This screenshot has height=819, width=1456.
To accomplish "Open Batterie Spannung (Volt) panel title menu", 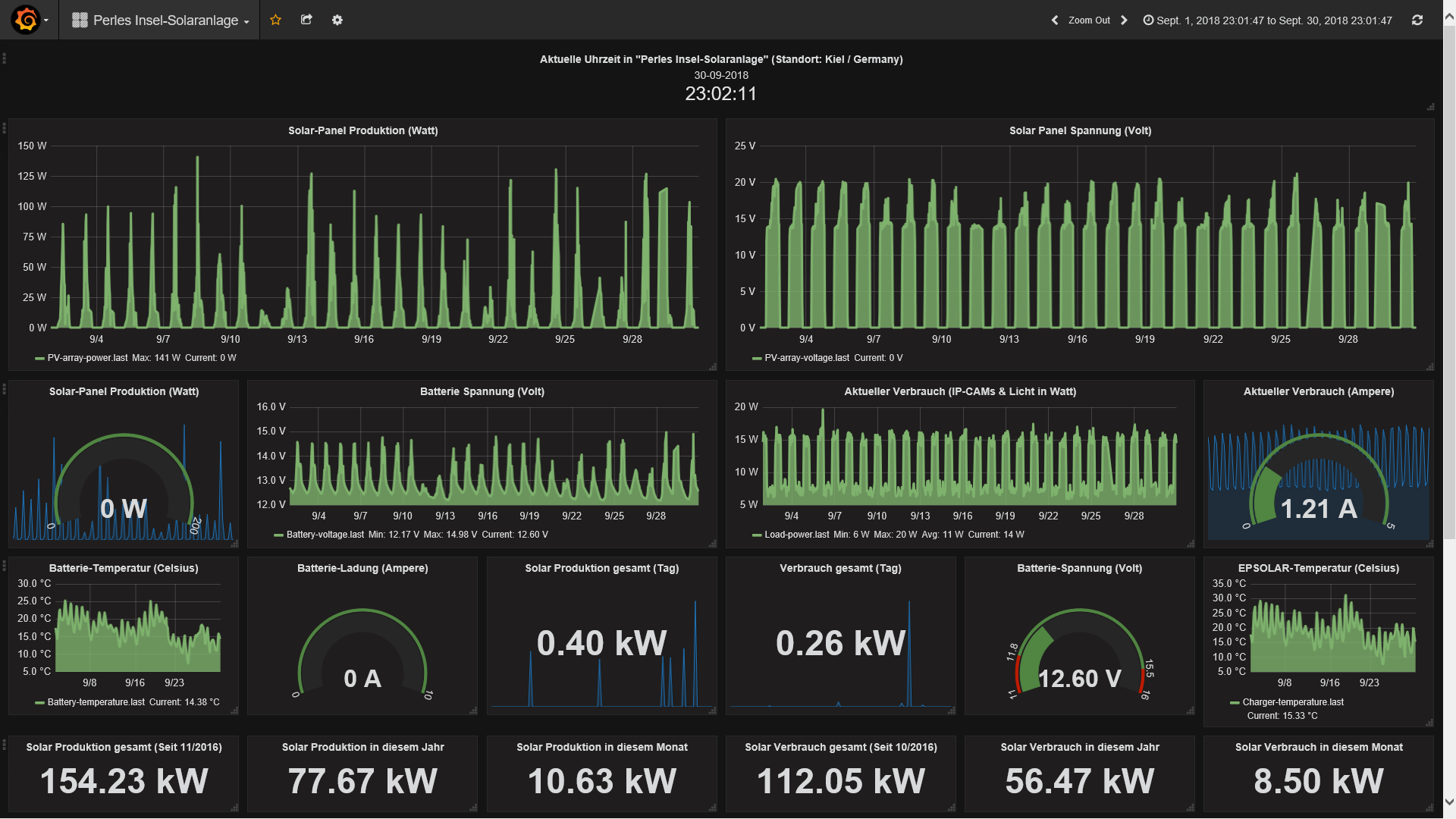I will click(x=482, y=391).
